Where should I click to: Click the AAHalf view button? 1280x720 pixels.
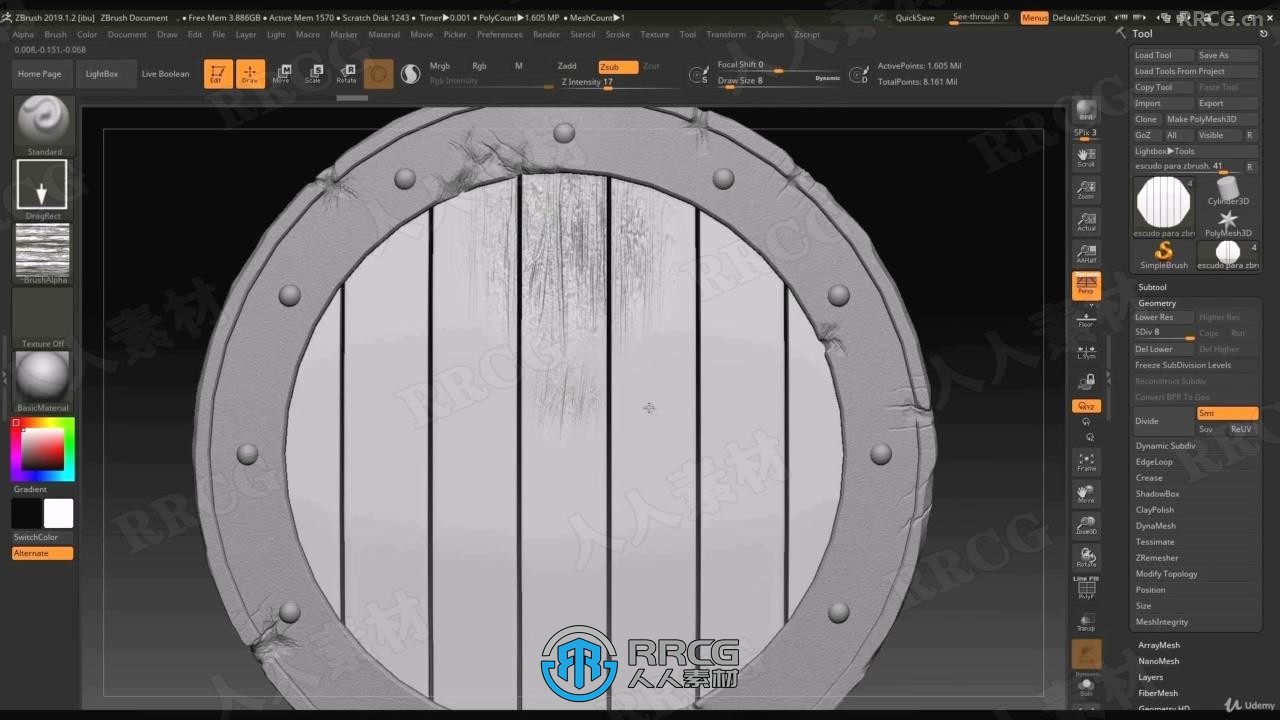point(1086,253)
